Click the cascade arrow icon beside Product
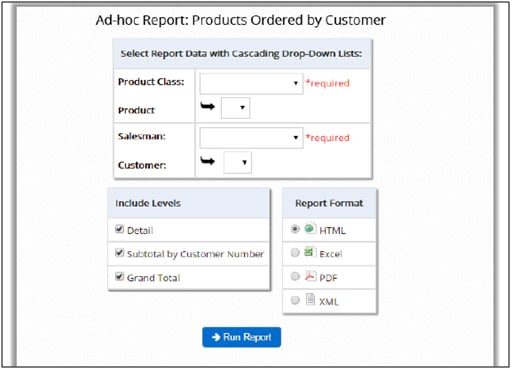 (207, 107)
